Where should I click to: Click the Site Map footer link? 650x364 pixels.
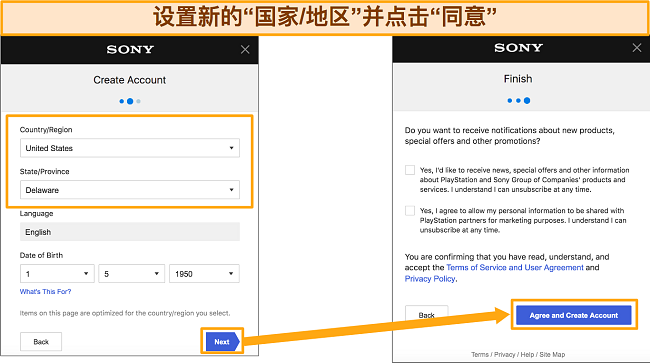click(552, 354)
